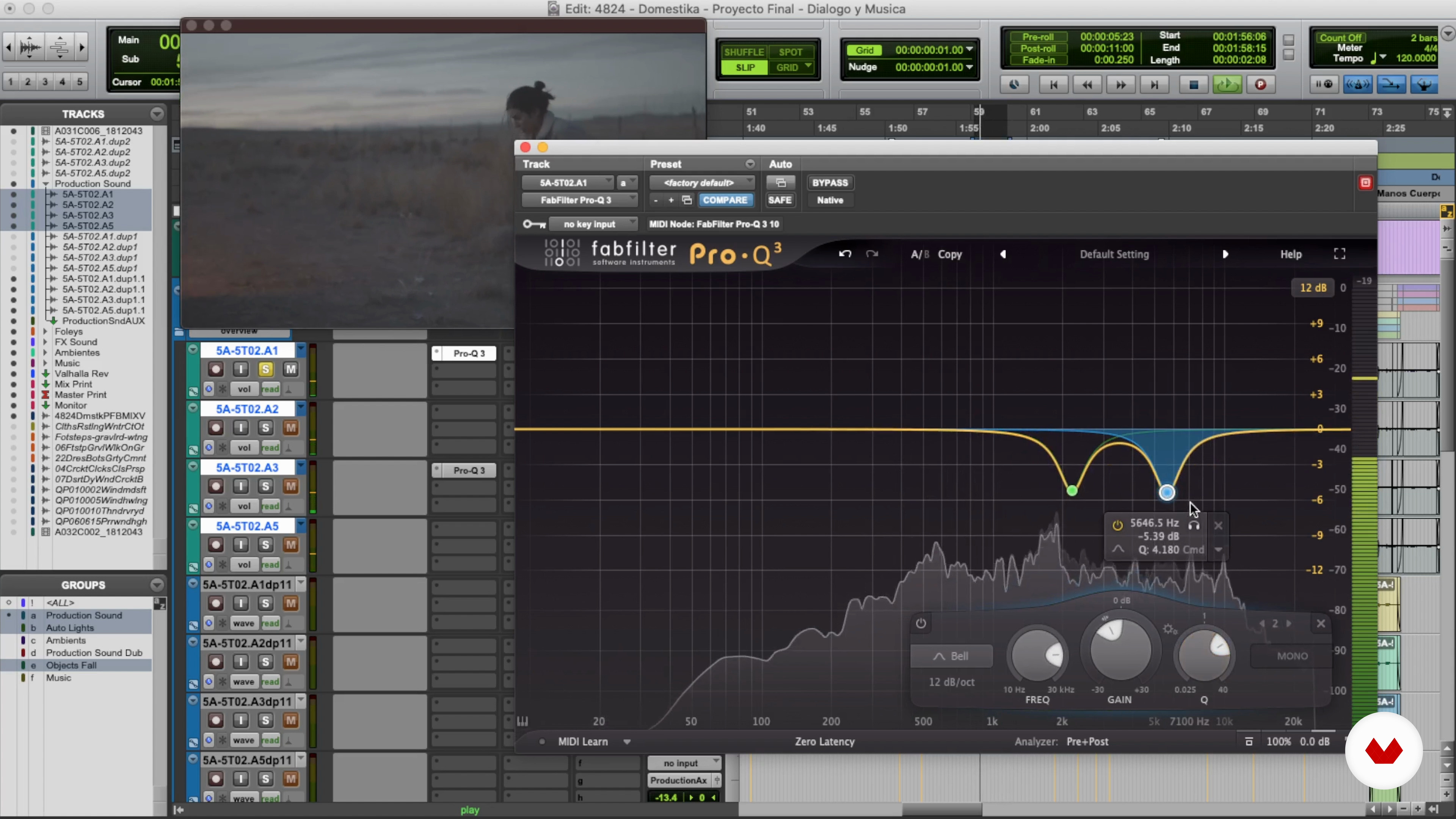Image resolution: width=1456 pixels, height=819 pixels.
Task: Click MIDI Learn button
Action: pos(583,742)
